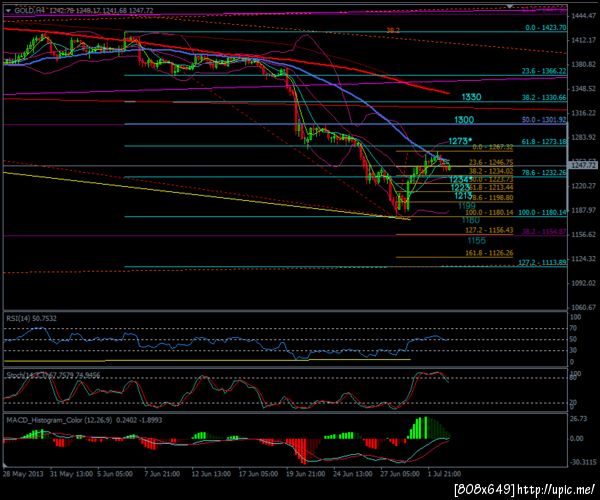Click the 70 level on RSI scale

click(x=573, y=328)
